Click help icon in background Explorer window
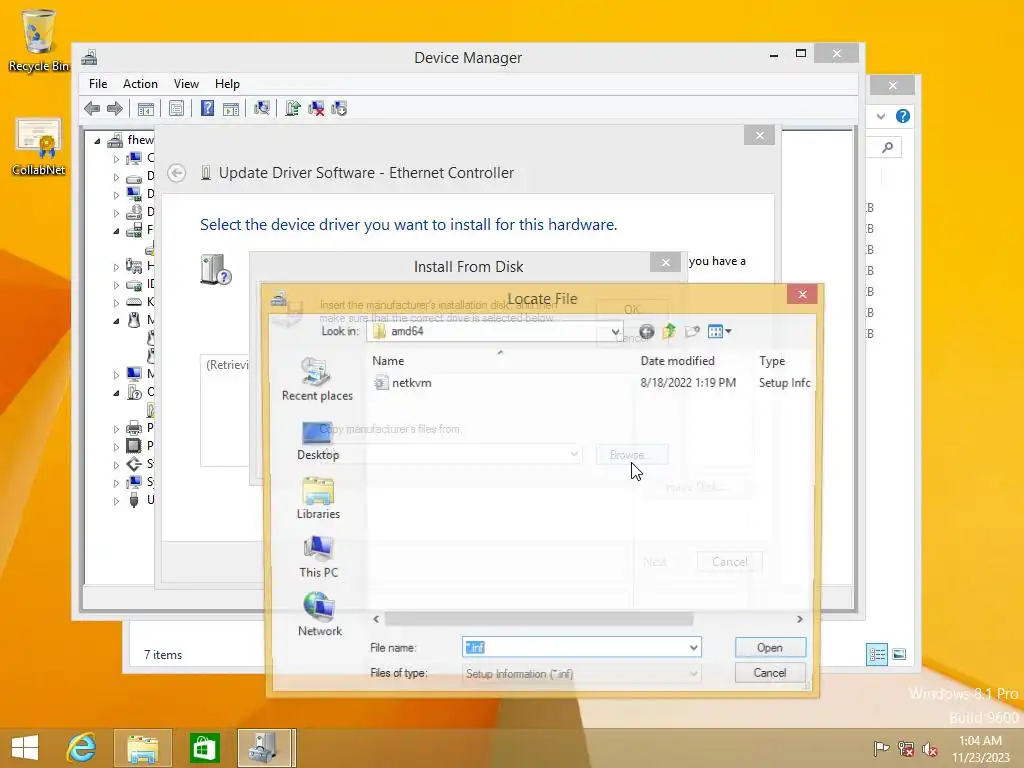The height and width of the screenshot is (768, 1024). (x=903, y=116)
